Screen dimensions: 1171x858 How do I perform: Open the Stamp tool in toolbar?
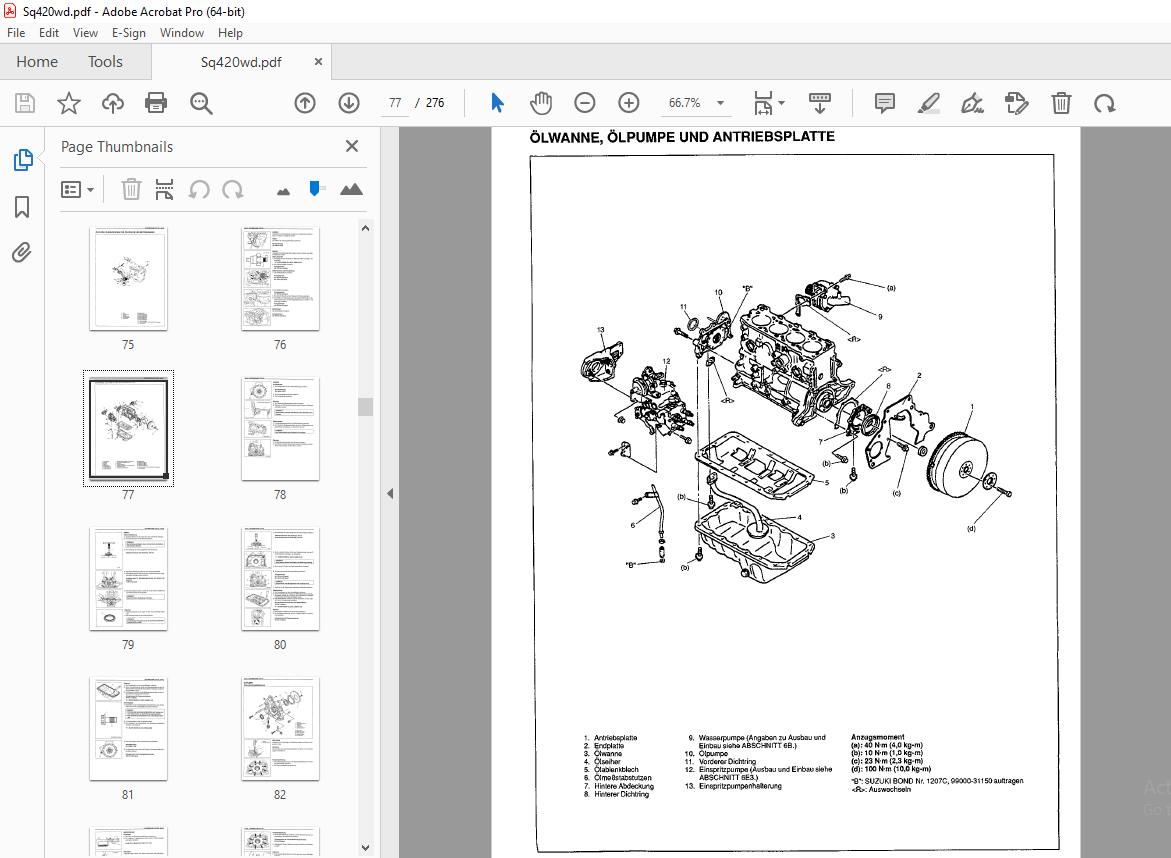point(1016,103)
